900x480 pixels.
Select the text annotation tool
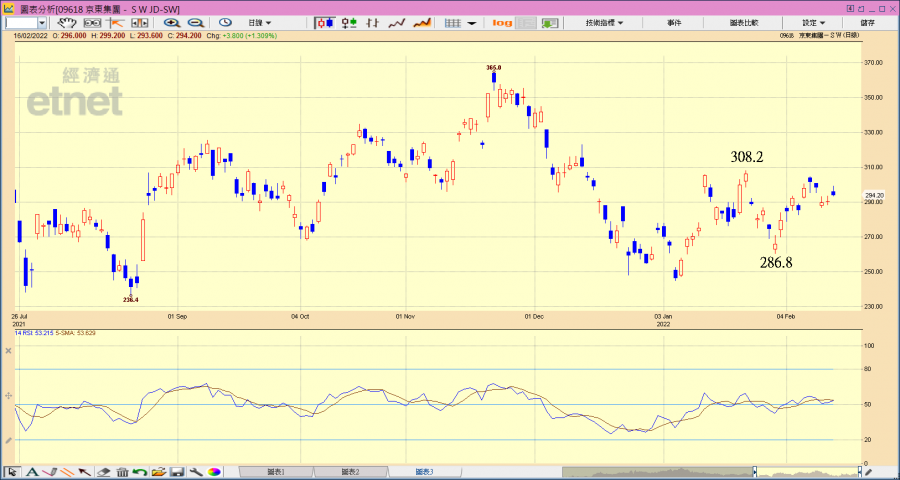coord(32,471)
